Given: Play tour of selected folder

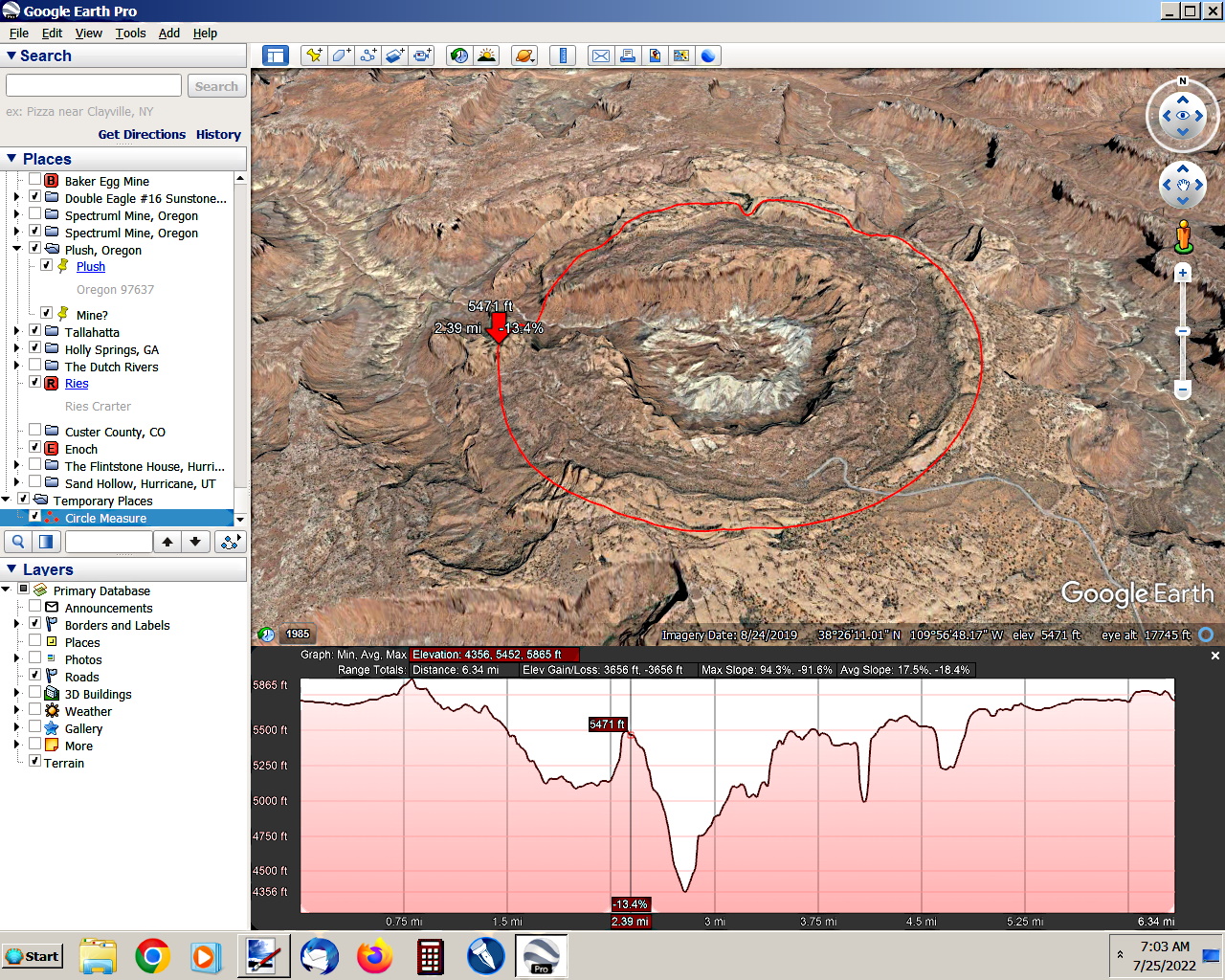Looking at the screenshot, I should coord(230,542).
